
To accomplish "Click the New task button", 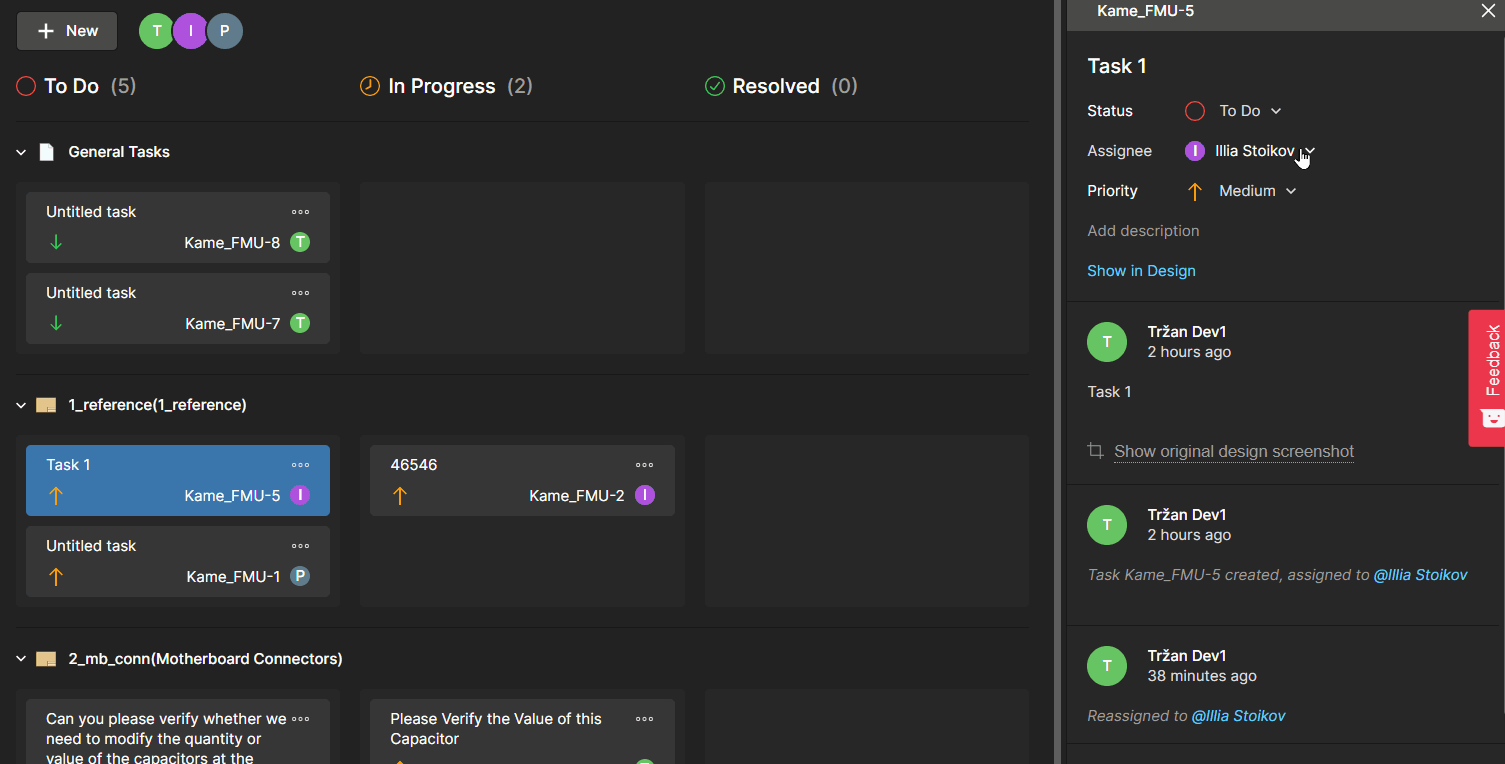I will [67, 31].
